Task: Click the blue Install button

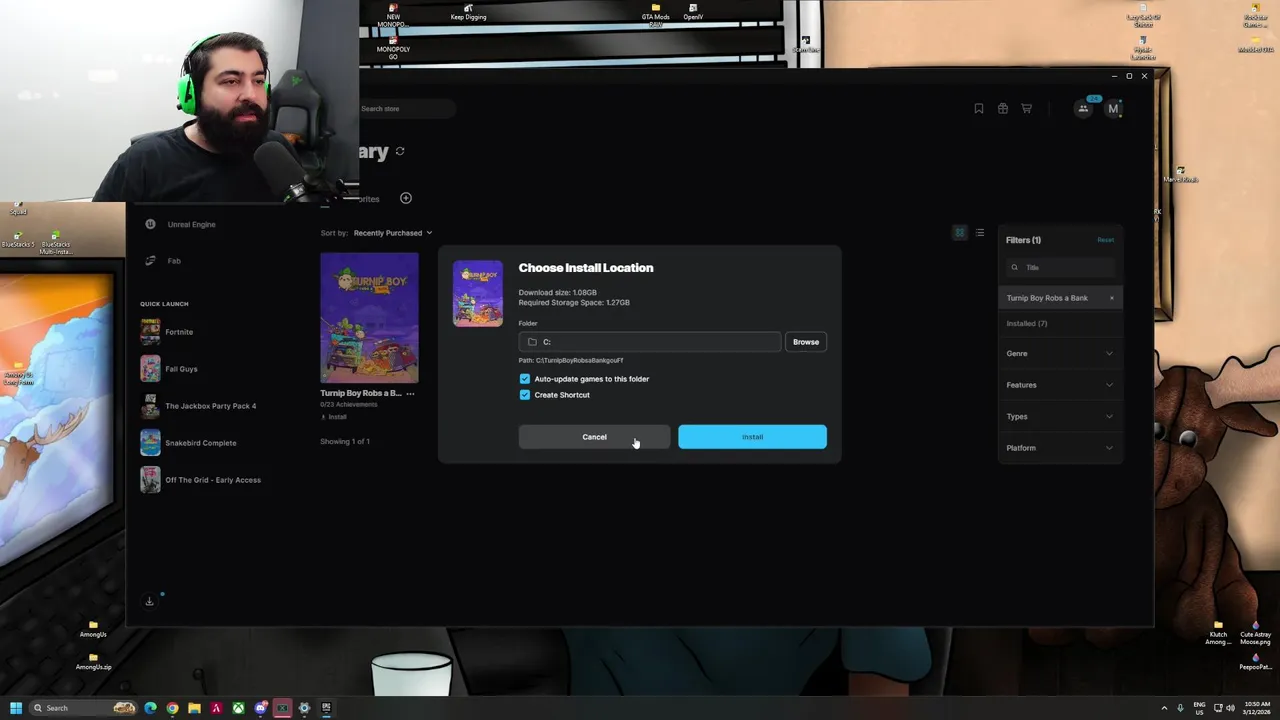Action: pos(752,437)
